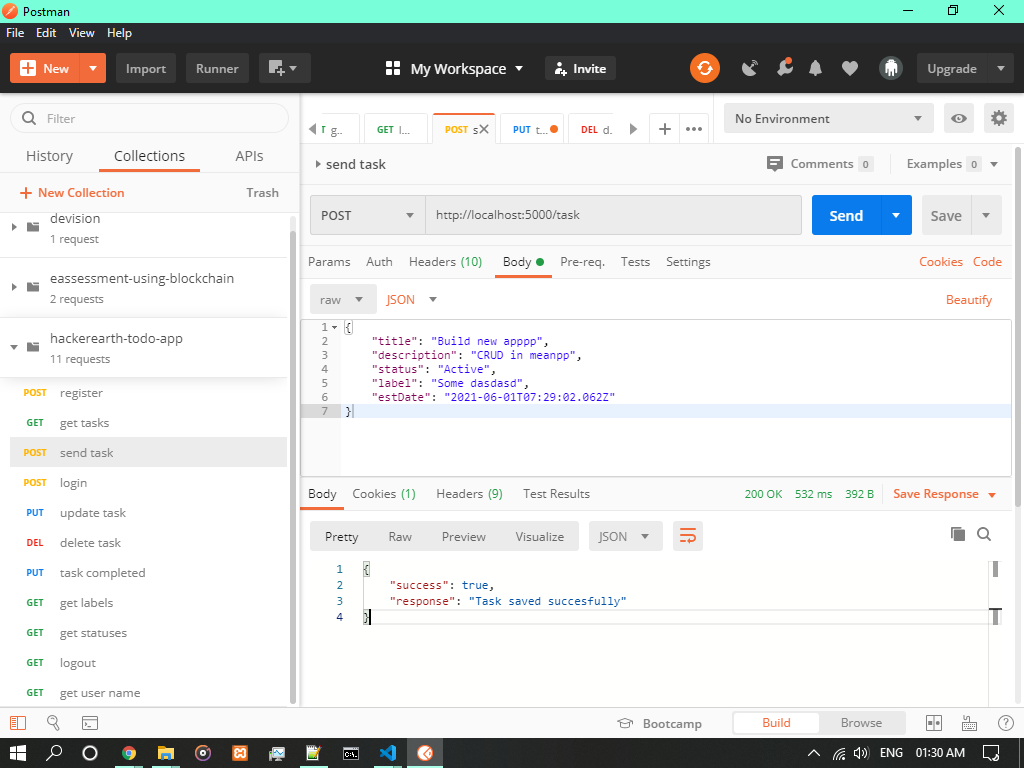This screenshot has width=1024, height=768.
Task: Switch mode to Browse
Action: tap(861, 723)
